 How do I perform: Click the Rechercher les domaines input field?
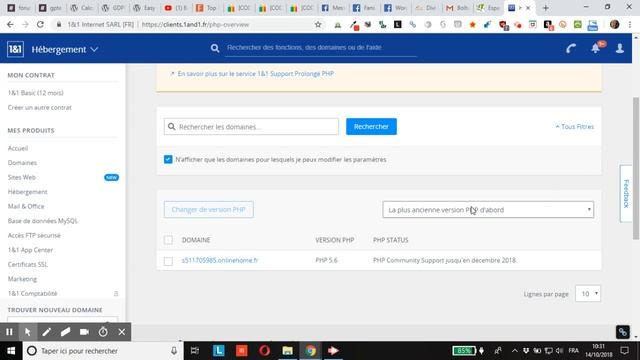[251, 127]
